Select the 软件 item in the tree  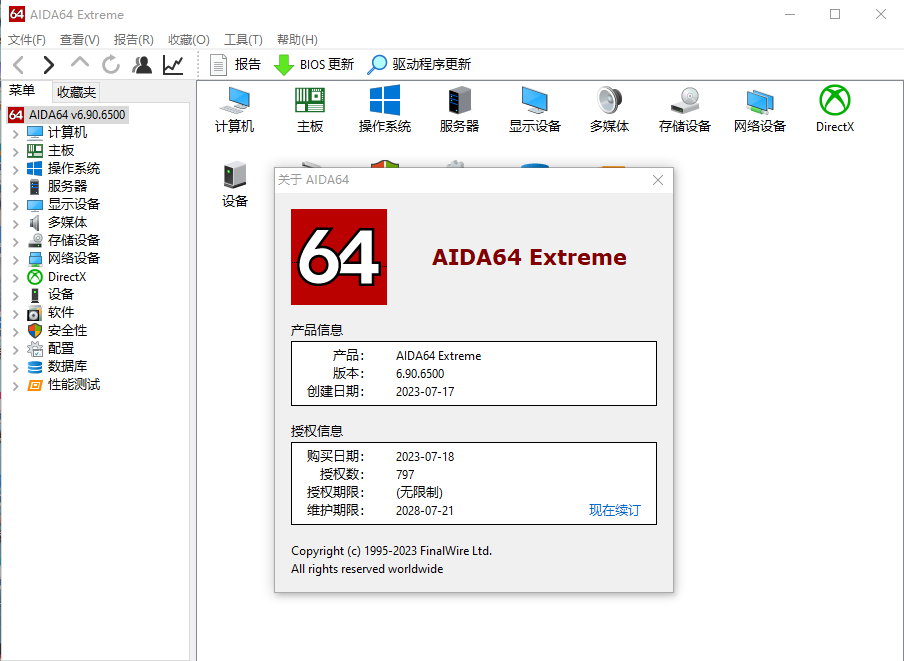pos(61,313)
